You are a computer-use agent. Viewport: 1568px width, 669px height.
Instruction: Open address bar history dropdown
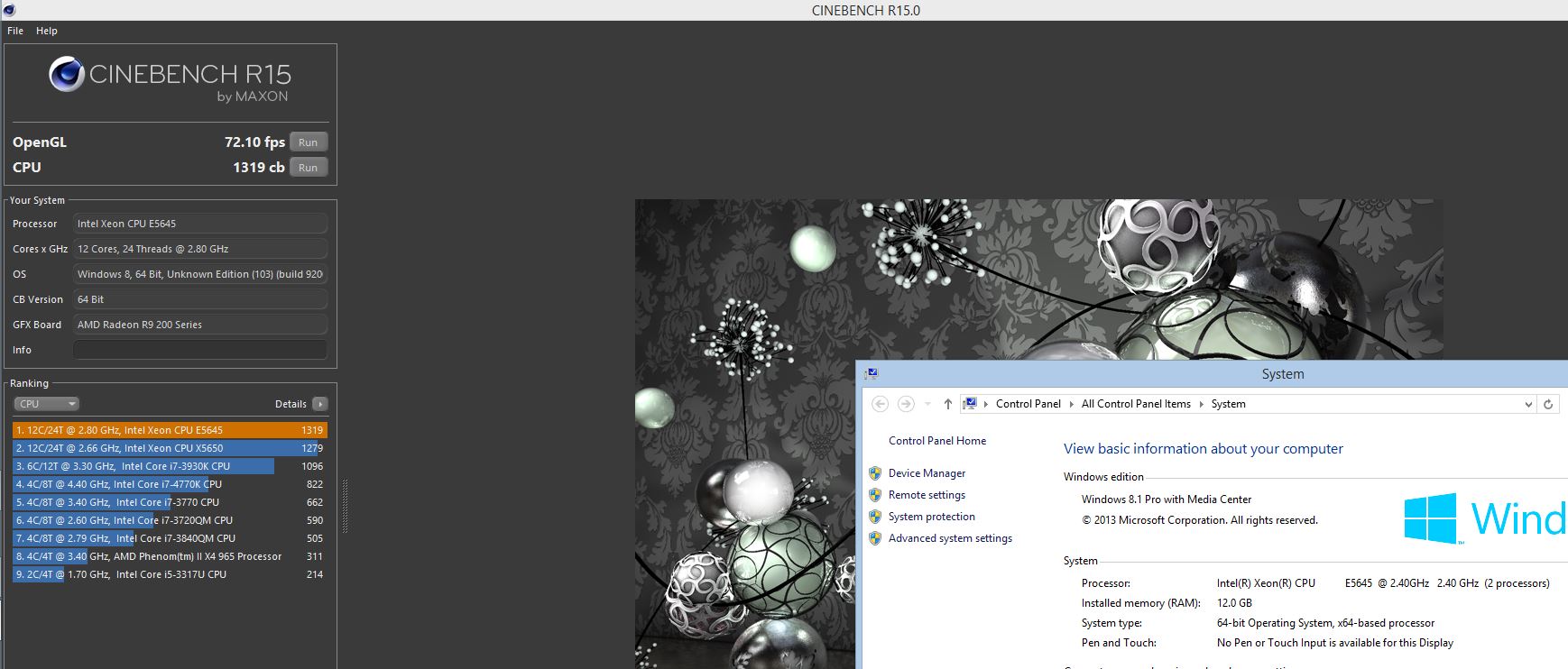click(x=1527, y=404)
